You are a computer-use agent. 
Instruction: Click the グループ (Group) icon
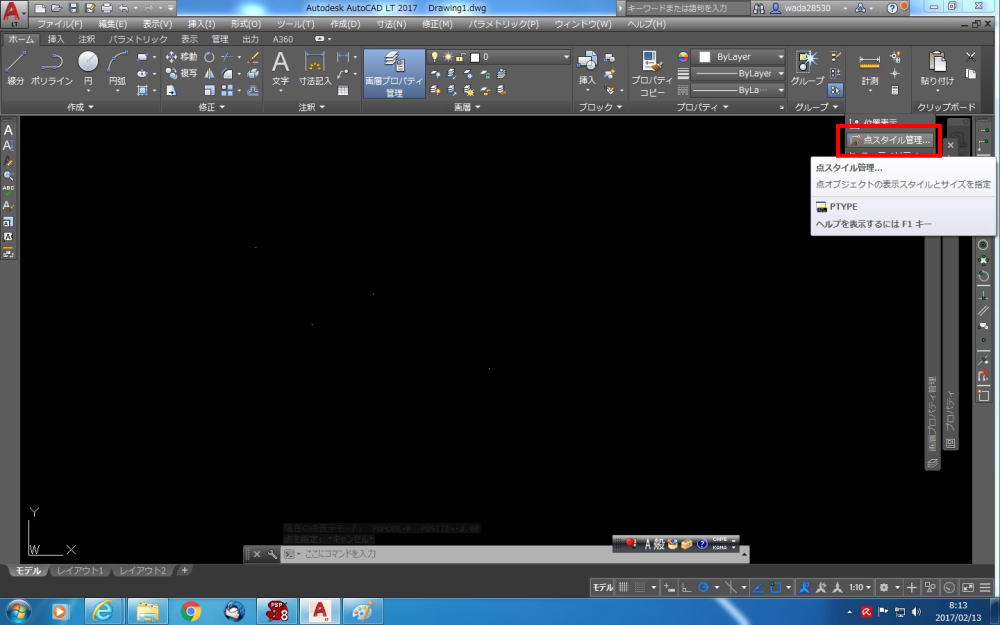click(x=807, y=68)
